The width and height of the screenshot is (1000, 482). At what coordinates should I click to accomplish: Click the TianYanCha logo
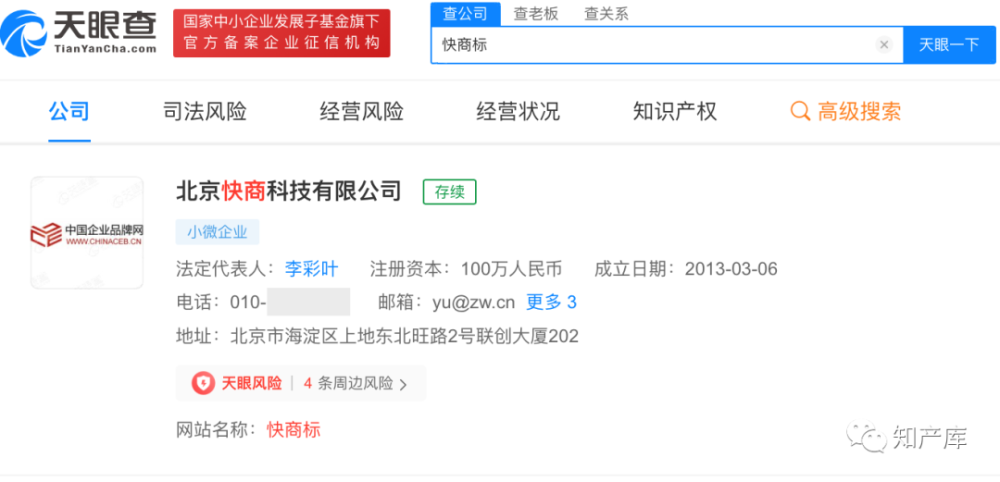pyautogui.click(x=79, y=33)
